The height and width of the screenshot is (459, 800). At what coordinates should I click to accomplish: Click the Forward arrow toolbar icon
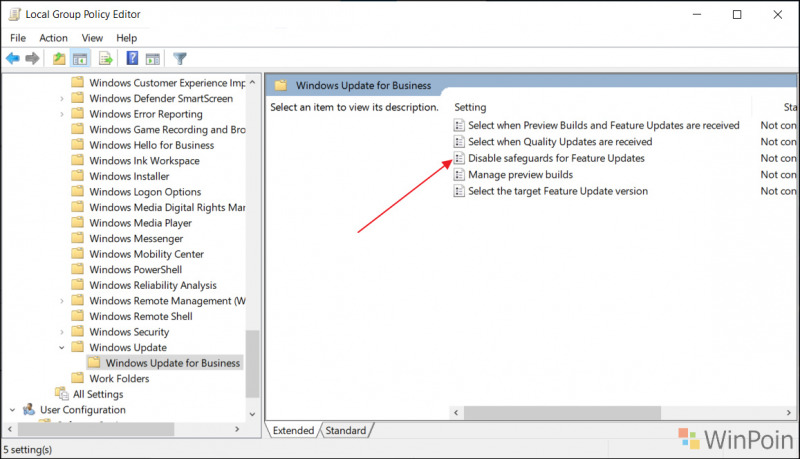32,59
